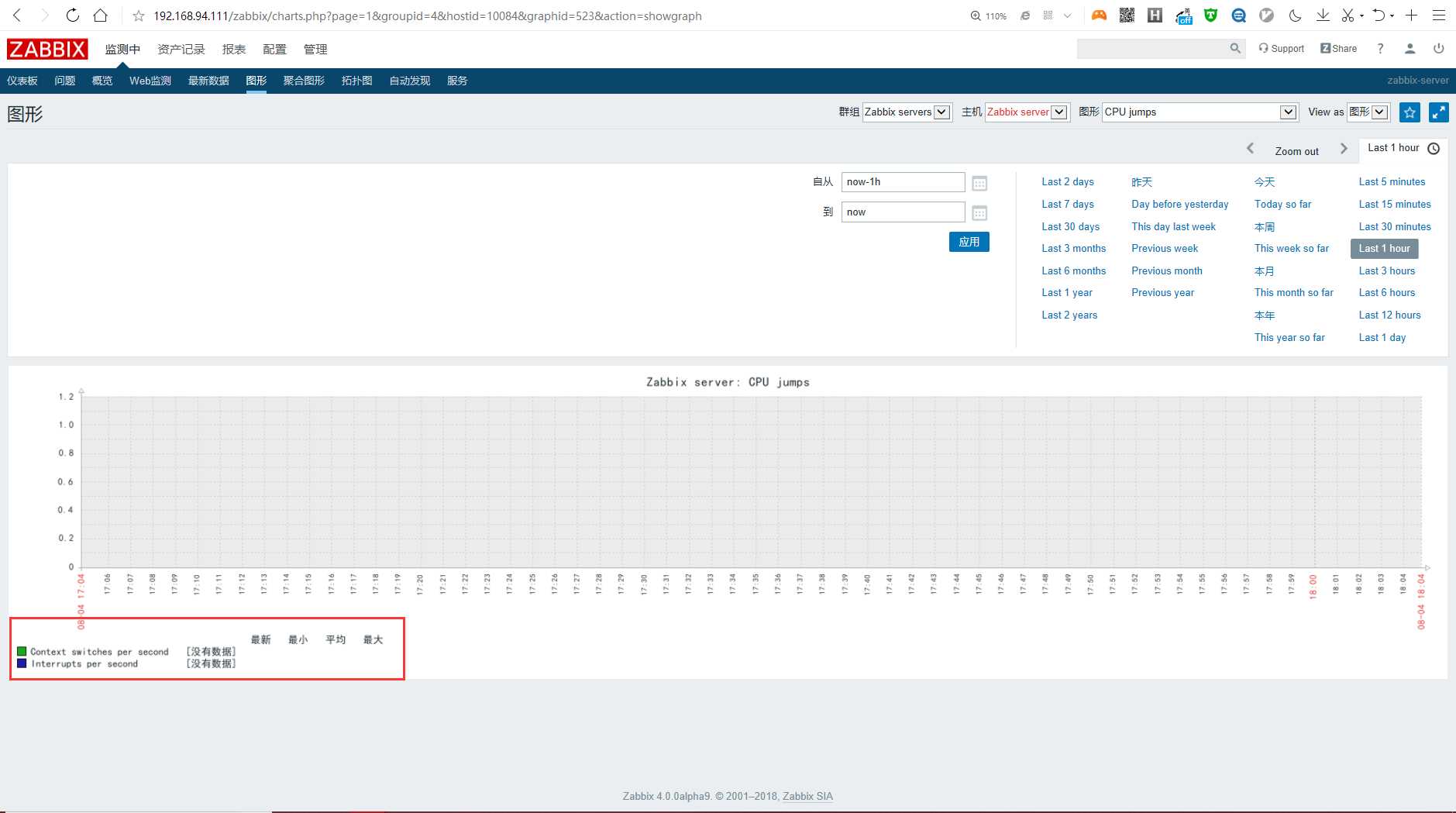Expand browser extensions chevron dropdown
Image resolution: width=1456 pixels, height=813 pixels.
[x=1068, y=16]
